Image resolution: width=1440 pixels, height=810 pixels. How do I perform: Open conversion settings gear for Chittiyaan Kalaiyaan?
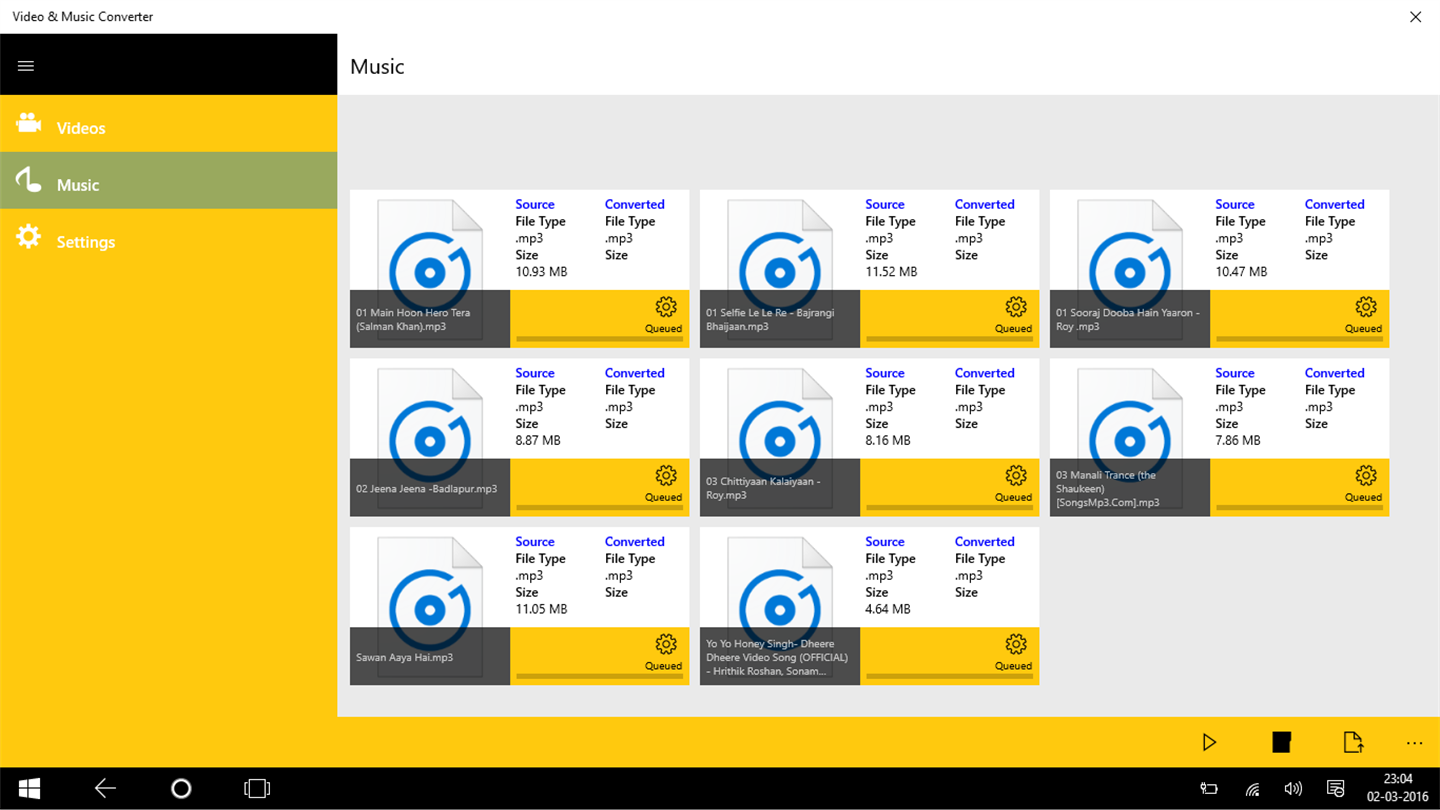(x=1016, y=476)
